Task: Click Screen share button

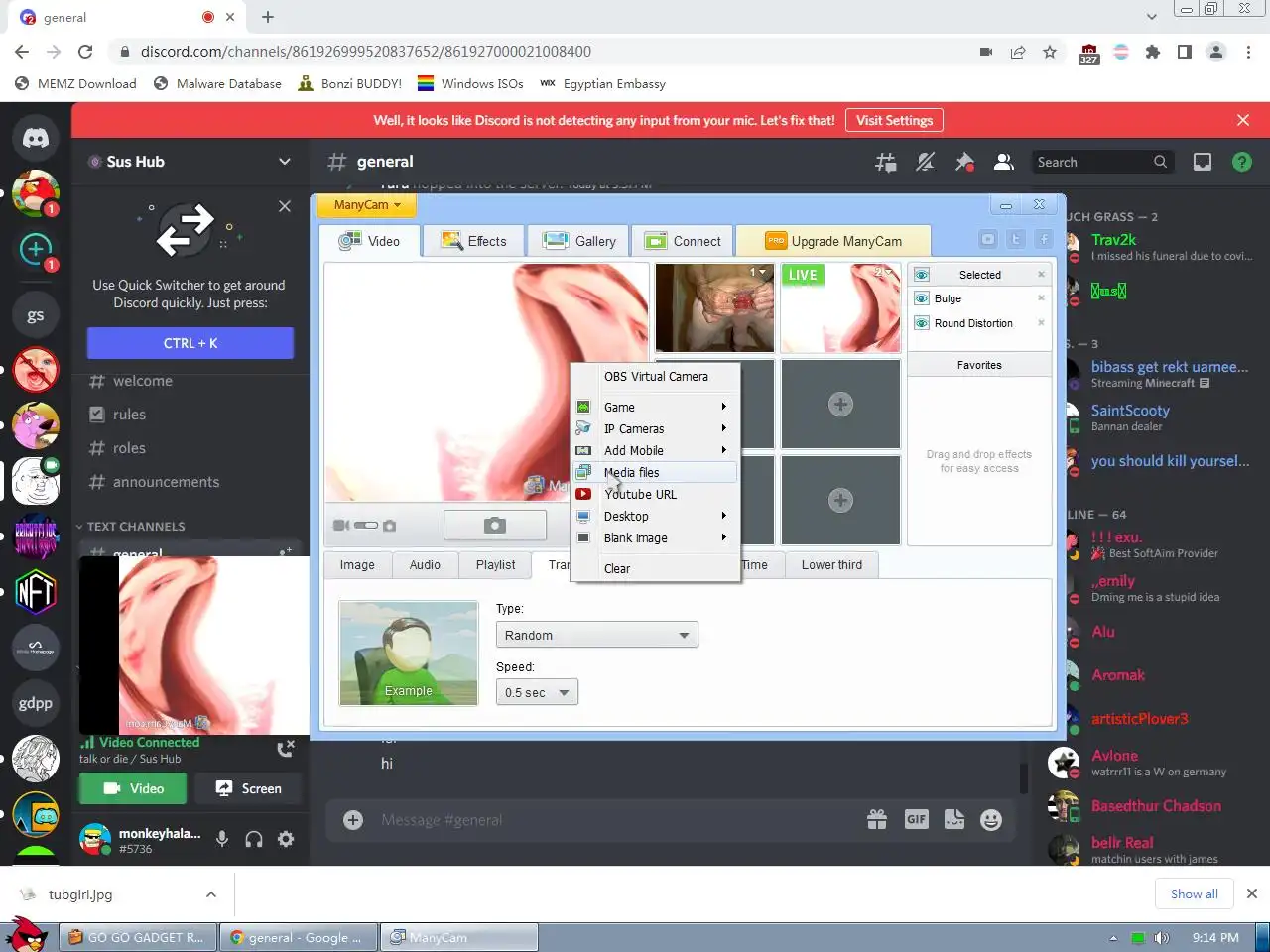Action: point(248,788)
